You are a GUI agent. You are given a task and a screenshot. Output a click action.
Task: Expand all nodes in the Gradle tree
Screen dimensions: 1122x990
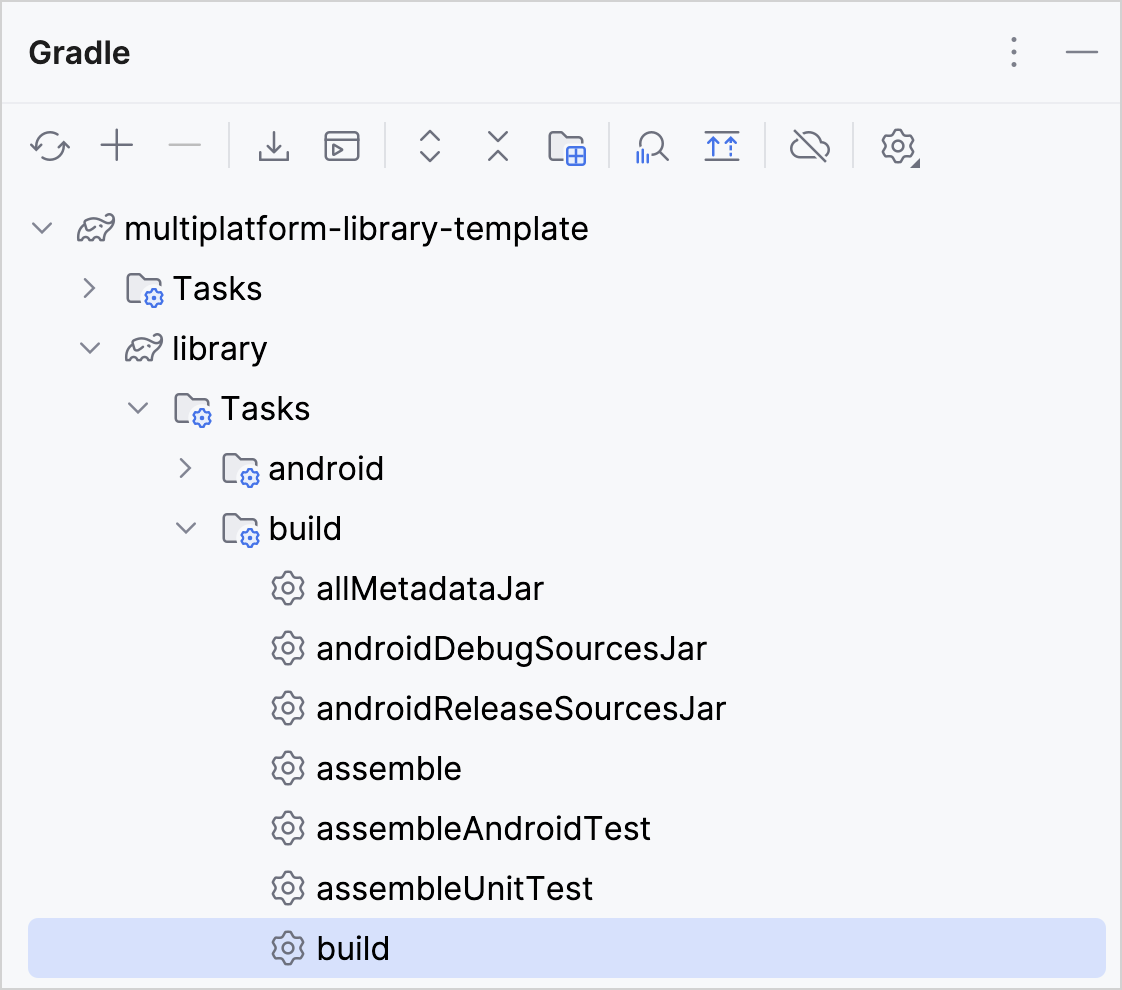click(428, 146)
